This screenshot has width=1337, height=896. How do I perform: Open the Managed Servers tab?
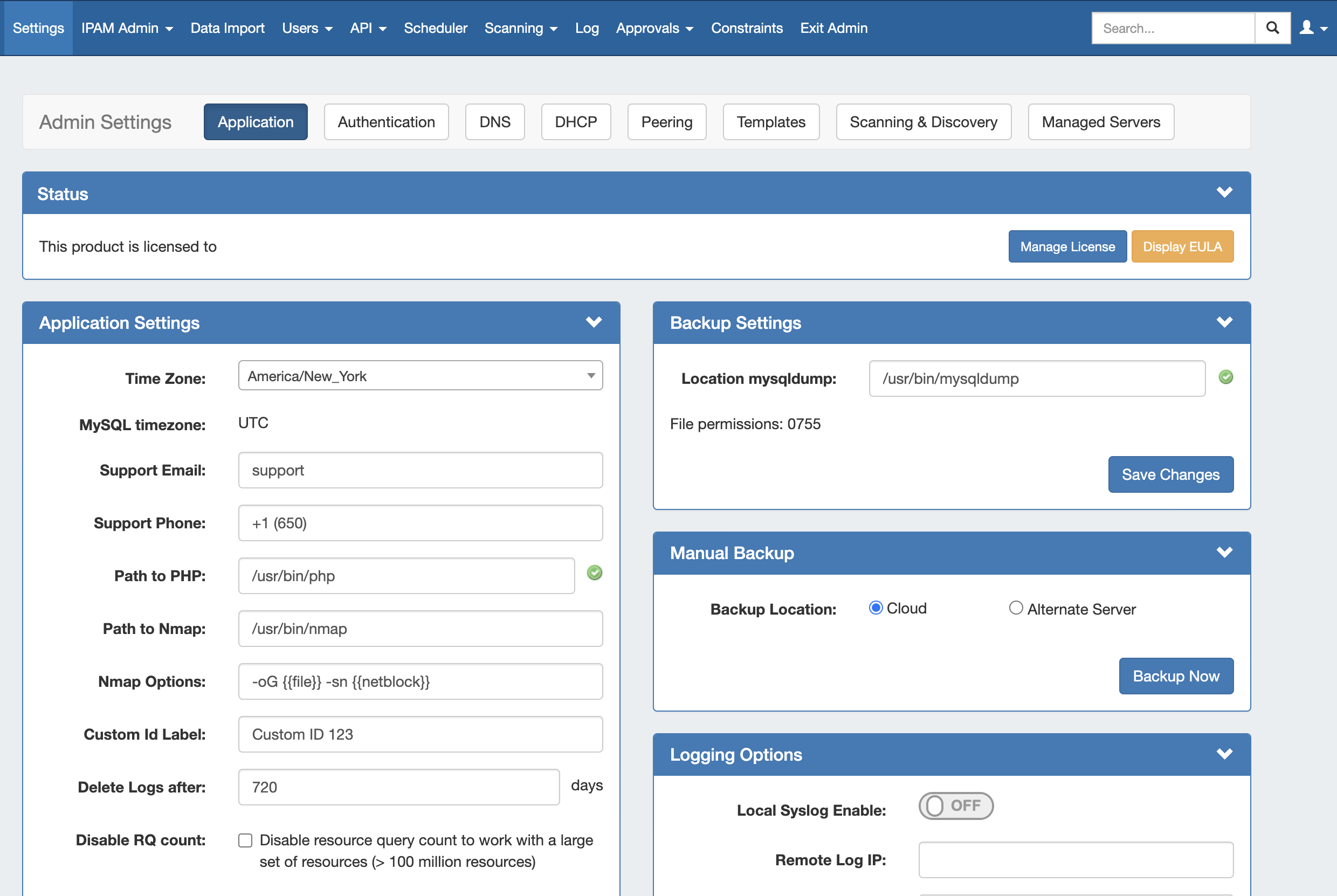coord(1100,122)
